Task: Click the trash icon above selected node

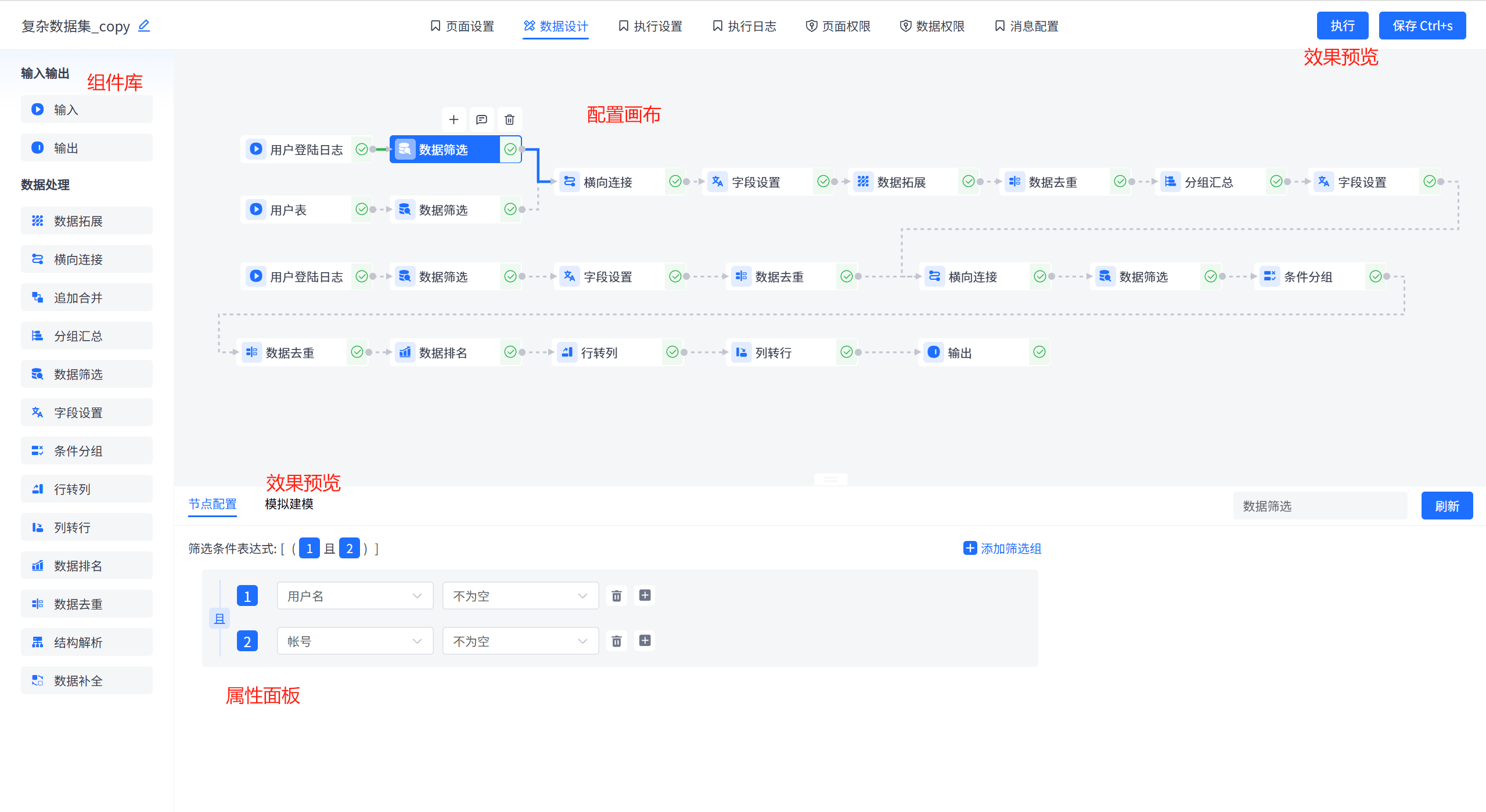Action: click(x=509, y=120)
